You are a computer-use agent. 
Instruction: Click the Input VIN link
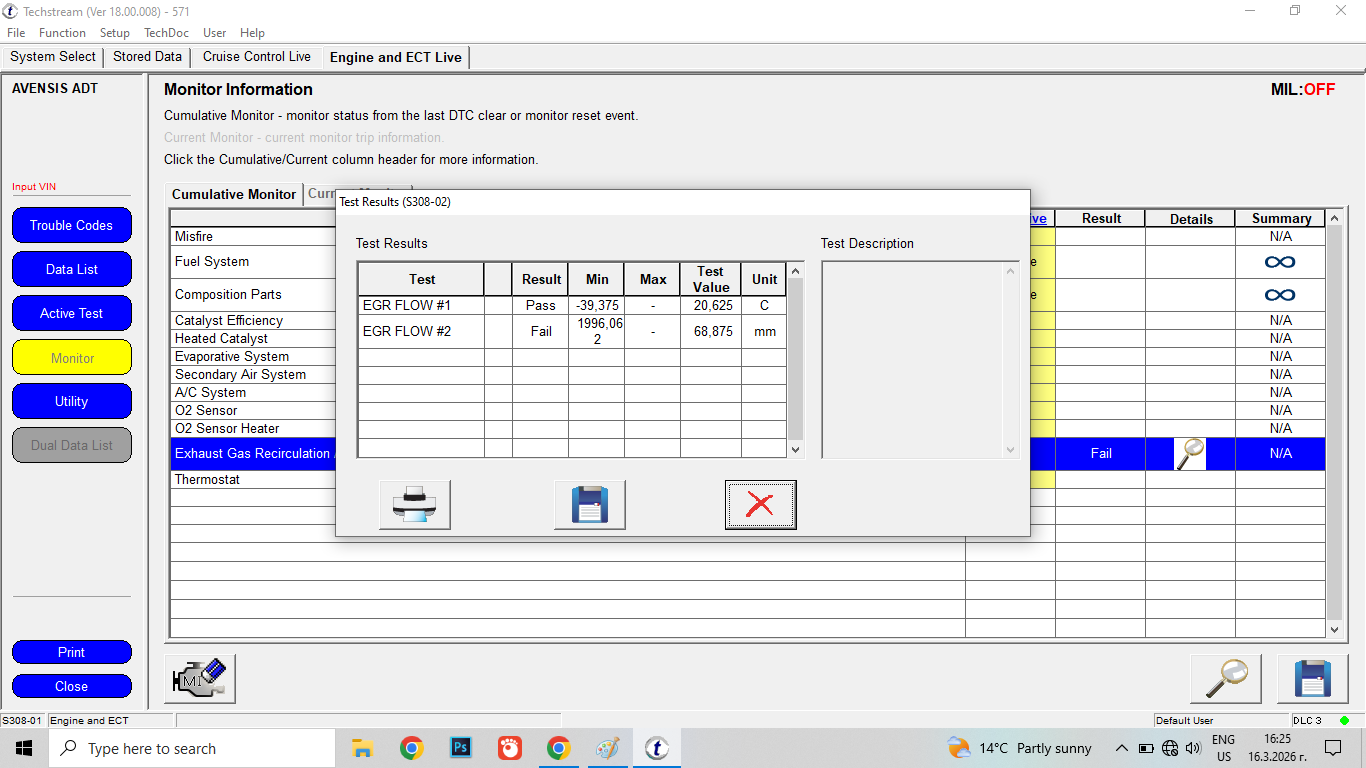coord(33,187)
